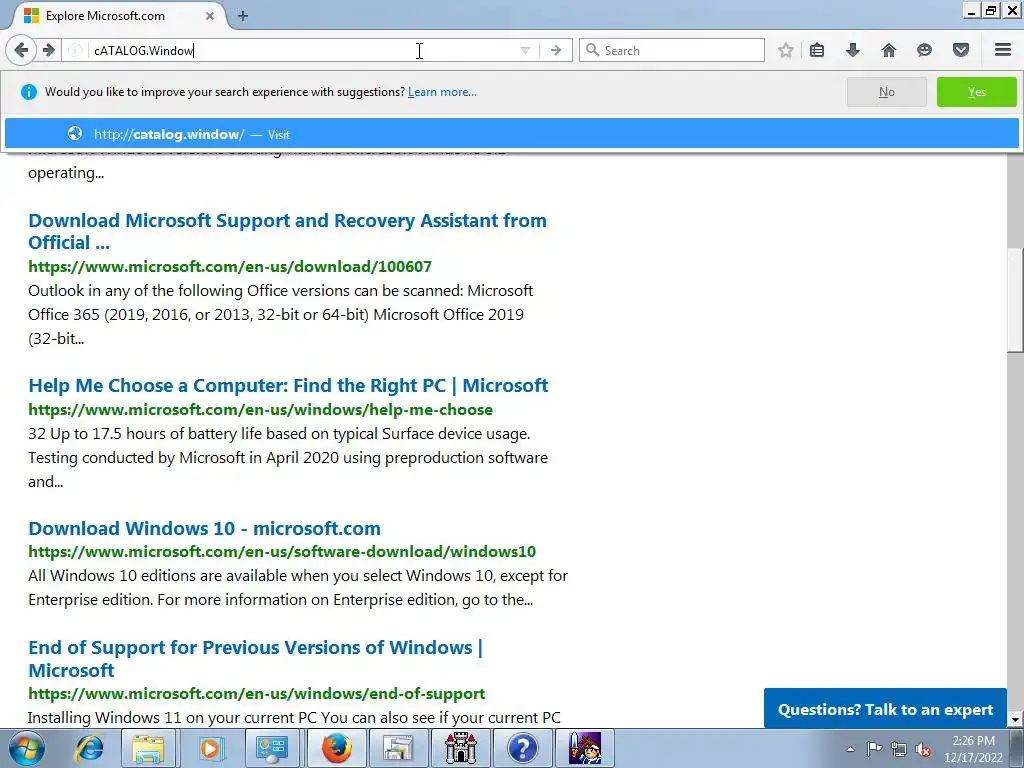
Task: Open Download Windows 10 result
Action: point(204,528)
